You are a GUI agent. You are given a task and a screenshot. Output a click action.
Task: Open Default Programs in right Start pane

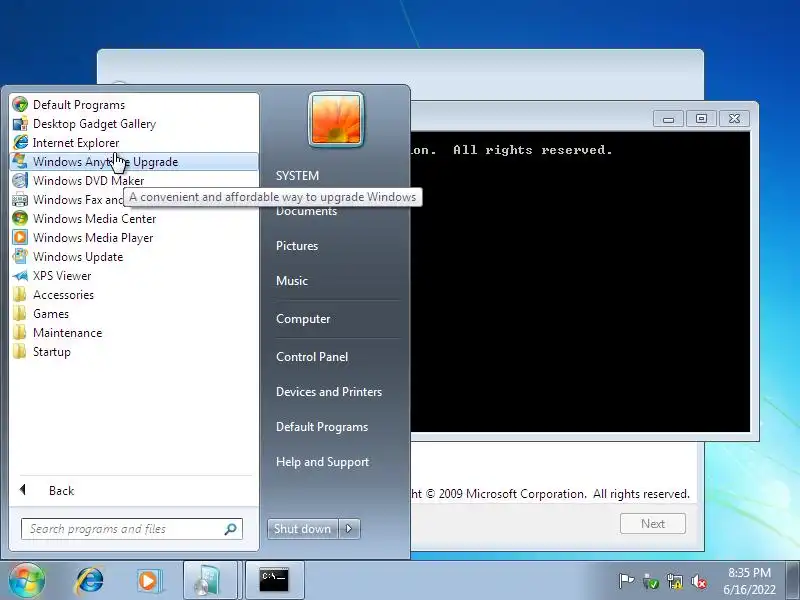pyautogui.click(x=322, y=427)
